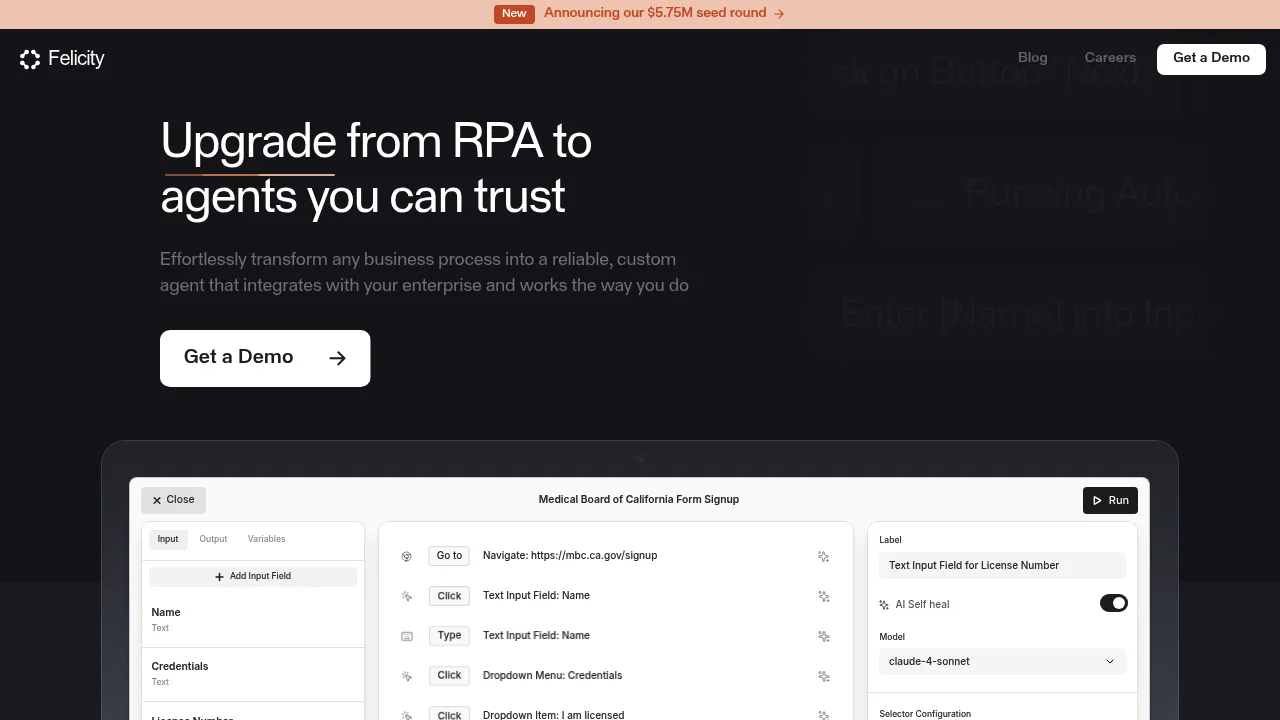Viewport: 1280px width, 720px height.
Task: Click cursor icon left of Click Text Input Field: Name
Action: pos(407,596)
